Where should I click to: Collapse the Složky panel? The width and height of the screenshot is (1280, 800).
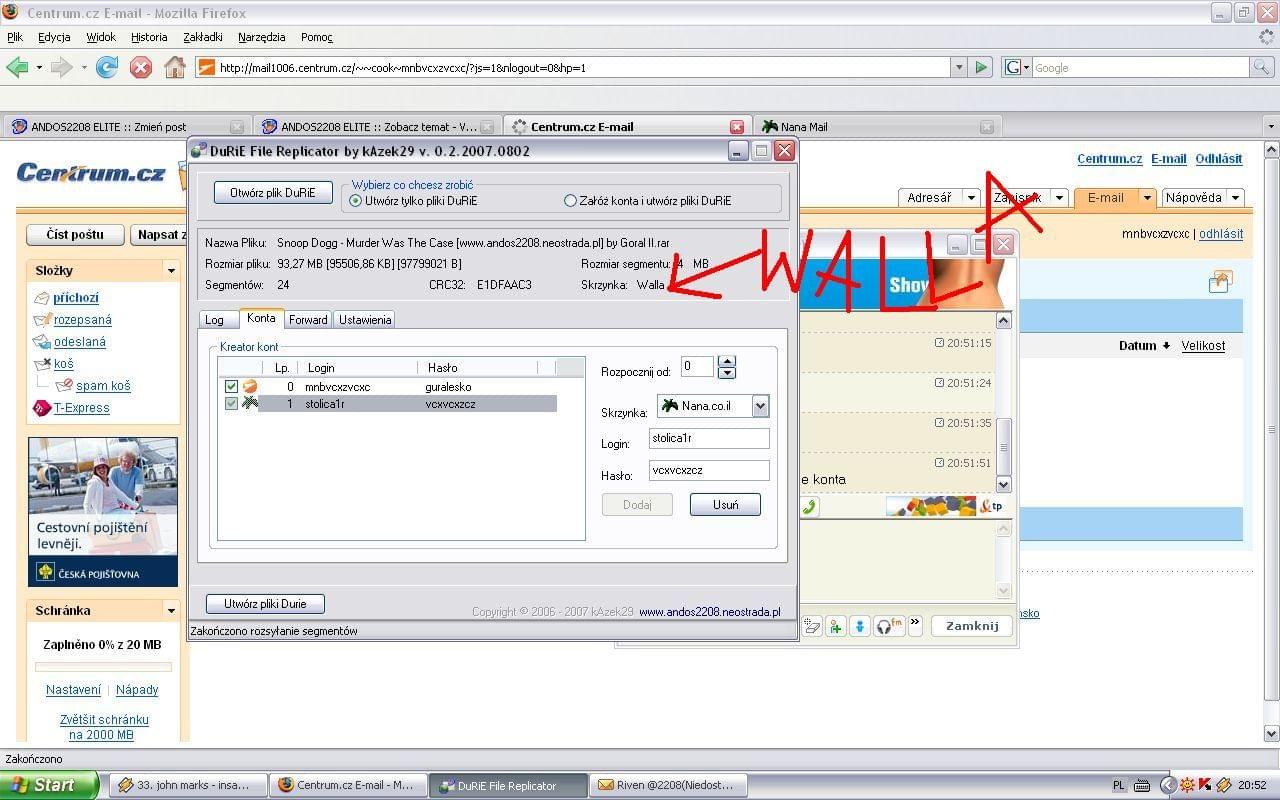(x=171, y=271)
